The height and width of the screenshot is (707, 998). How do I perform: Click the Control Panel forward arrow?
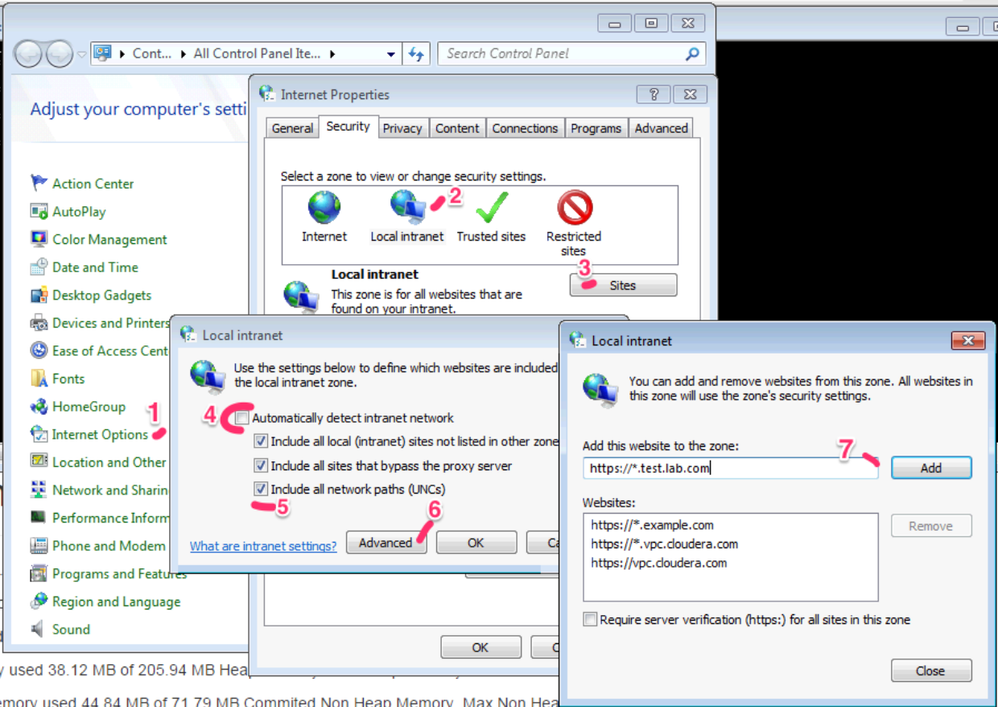pyautogui.click(x=60, y=54)
